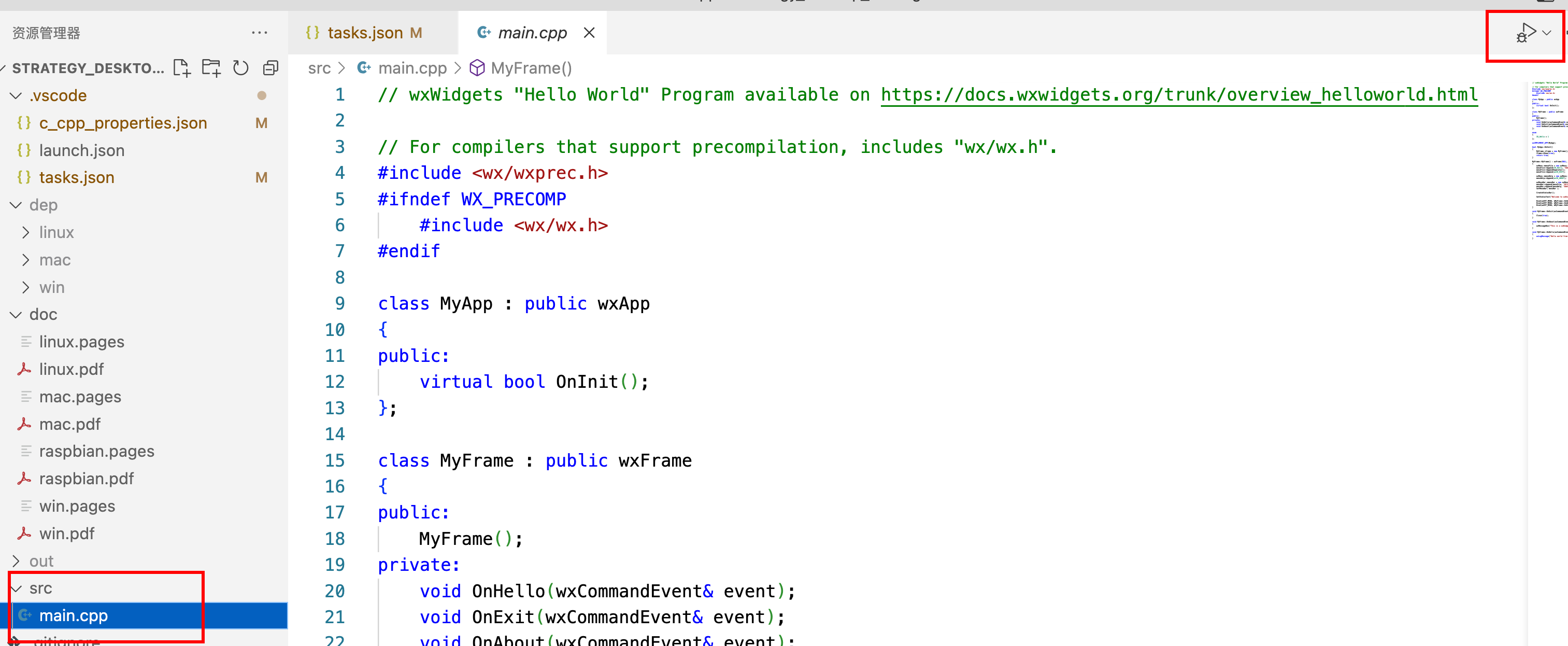Screen dimensions: 1568x646
Task: Click the '#endif' line
Action: coord(408,251)
